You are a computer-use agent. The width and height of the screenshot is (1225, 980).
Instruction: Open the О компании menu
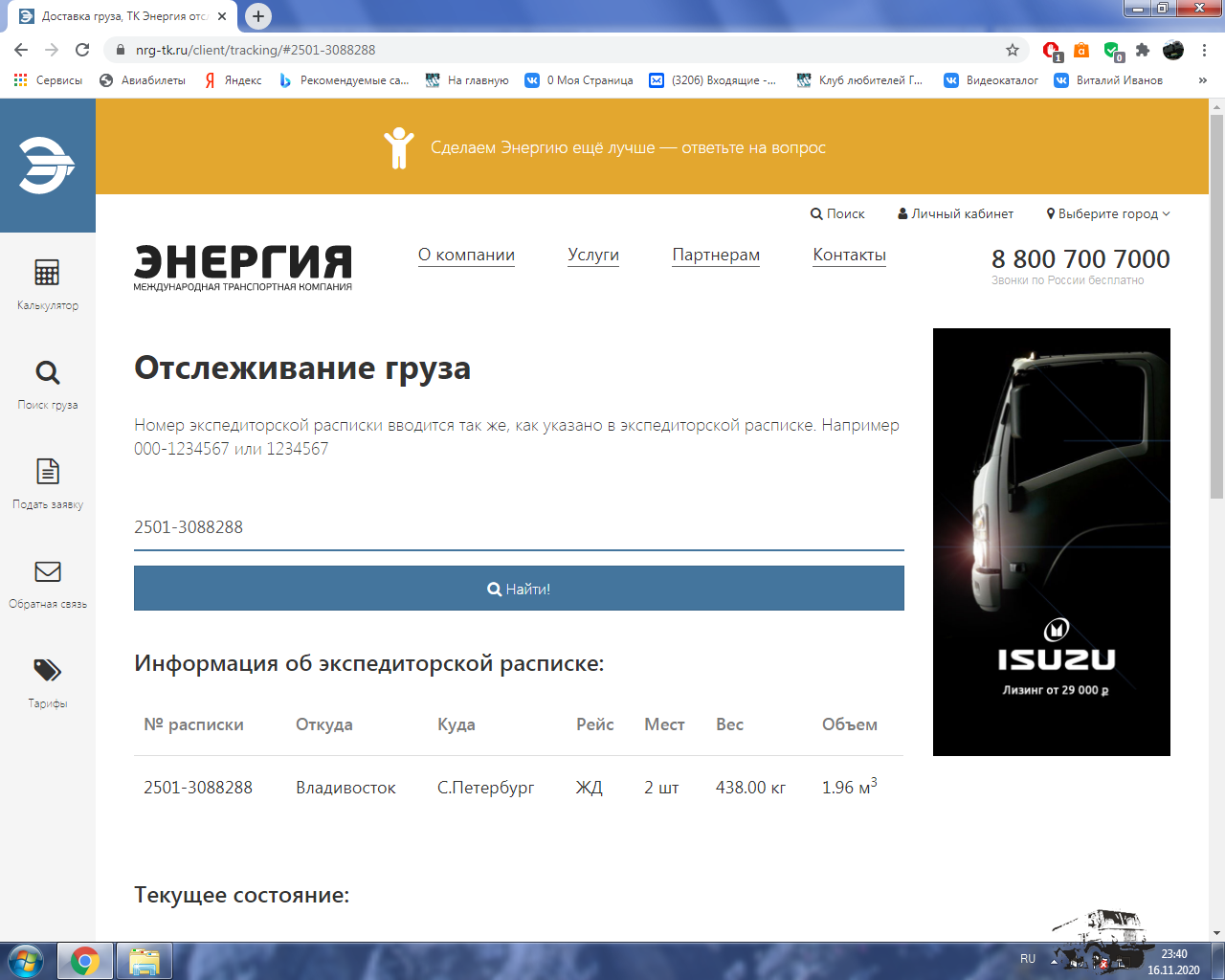(x=466, y=255)
